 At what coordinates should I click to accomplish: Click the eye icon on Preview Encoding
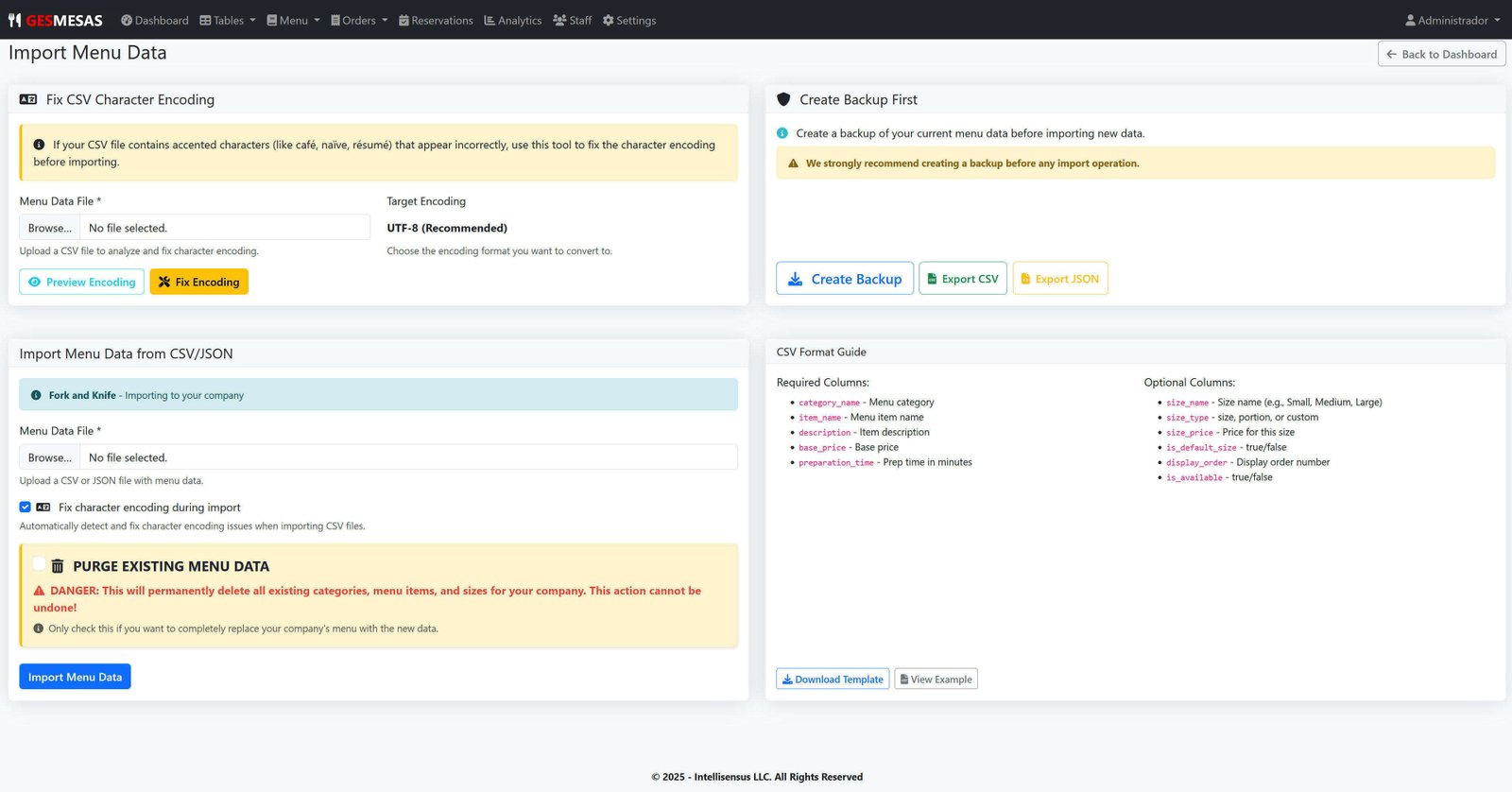[35, 282]
